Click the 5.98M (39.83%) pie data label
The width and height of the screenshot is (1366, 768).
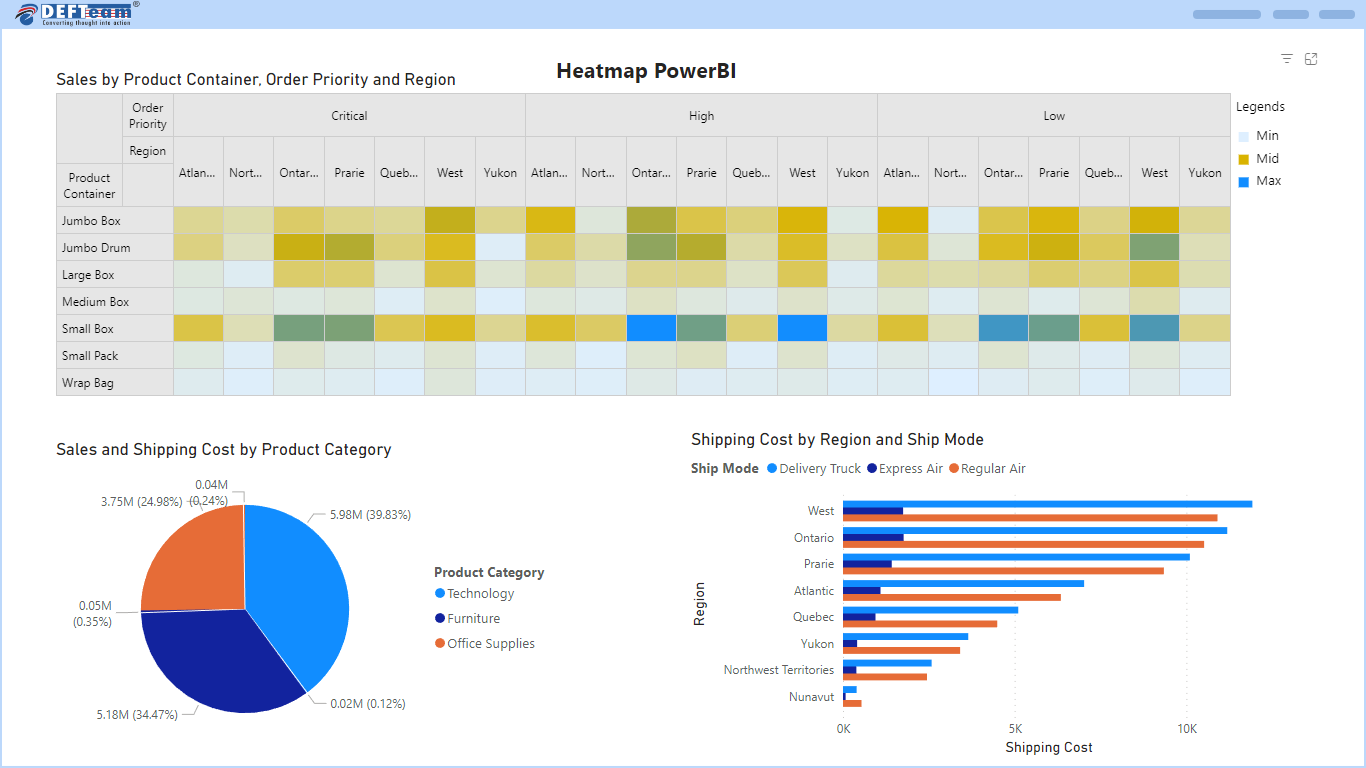(x=370, y=515)
